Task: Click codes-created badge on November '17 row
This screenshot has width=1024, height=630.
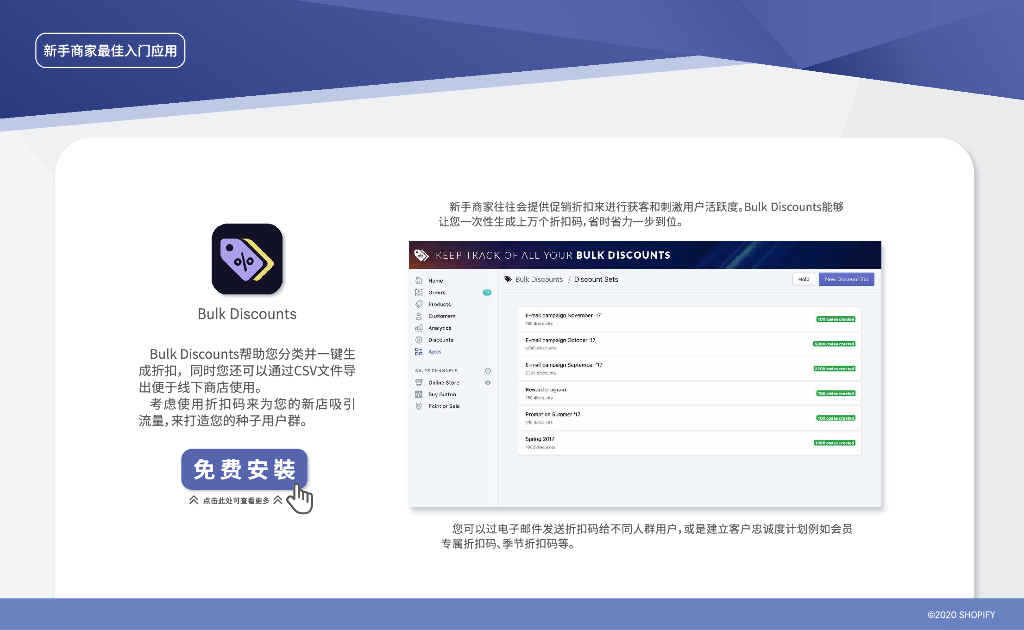Action: [835, 319]
